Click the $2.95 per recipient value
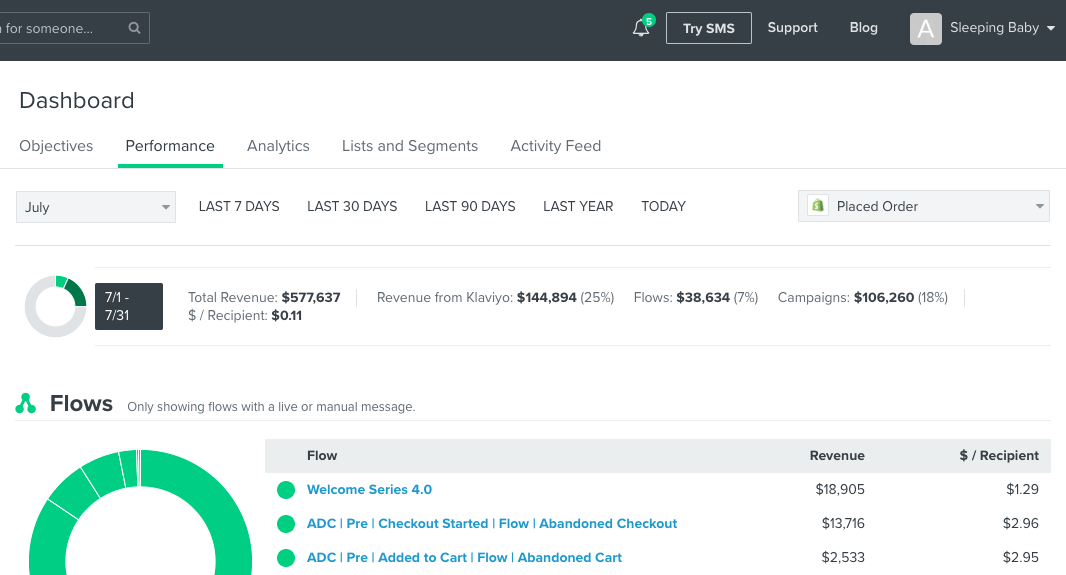The width and height of the screenshot is (1066, 575). pyautogui.click(x=1020, y=557)
